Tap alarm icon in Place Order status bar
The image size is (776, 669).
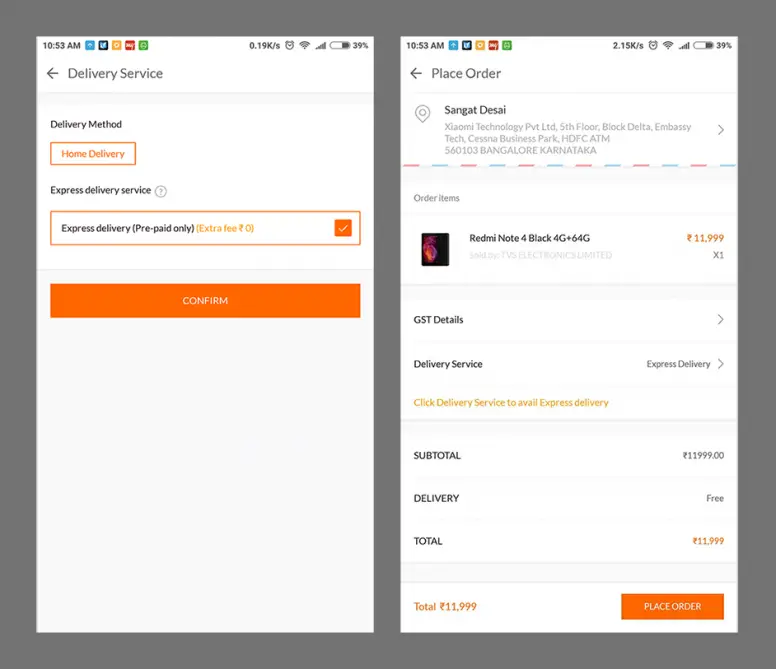653,46
